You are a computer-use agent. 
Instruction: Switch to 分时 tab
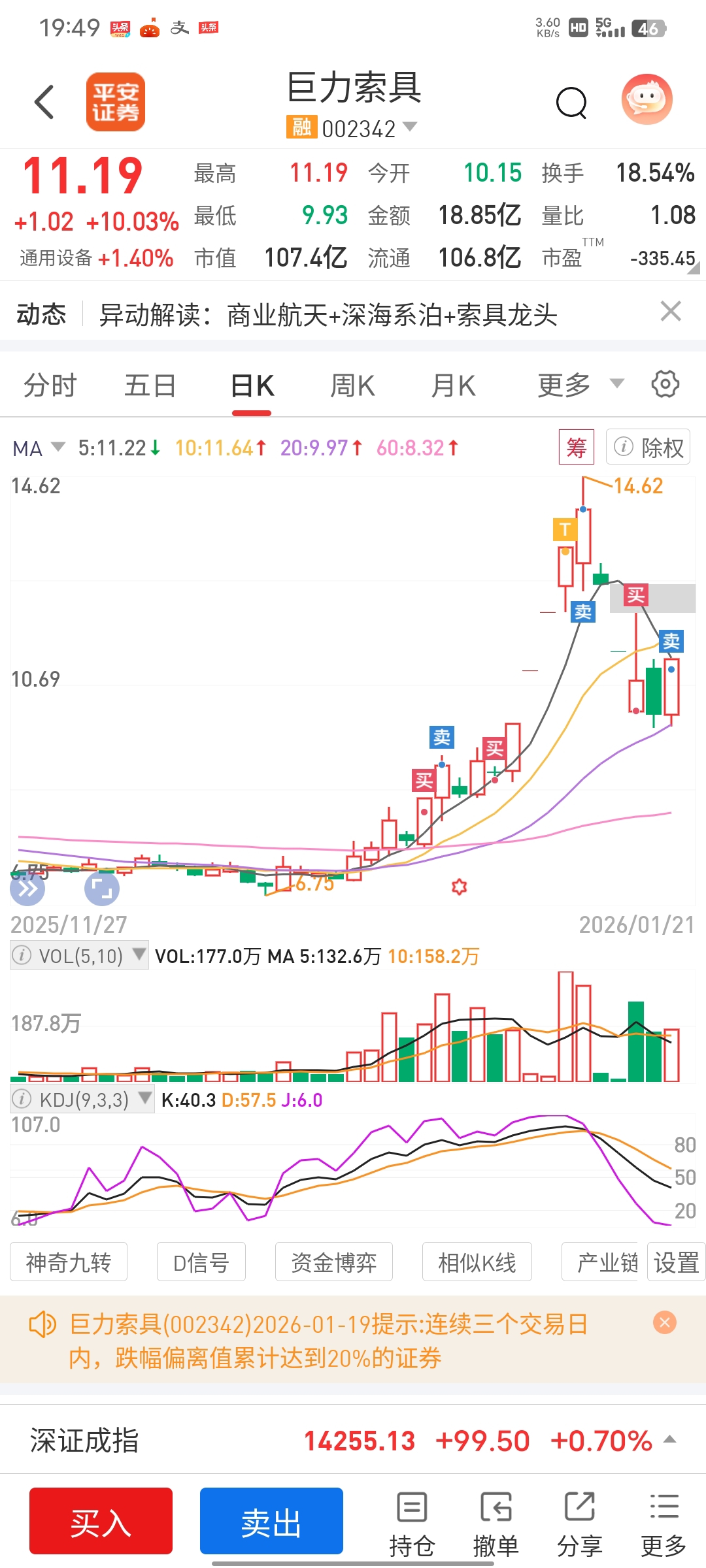pos(50,385)
